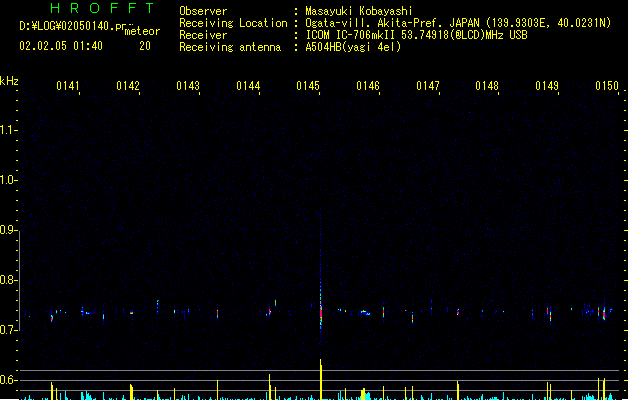The width and height of the screenshot is (629, 400).
Task: Click the HROFFT title text
Action: [x=102, y=8]
